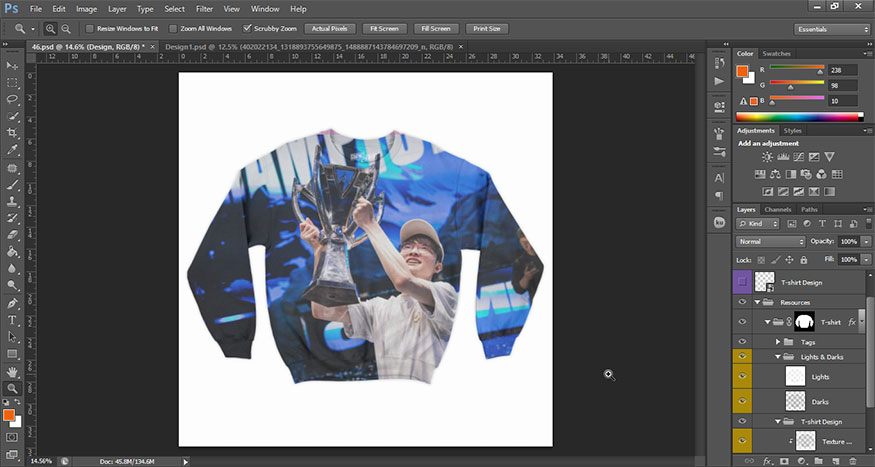
Task: Click the foreground color swatch in Color panel
Action: (742, 71)
